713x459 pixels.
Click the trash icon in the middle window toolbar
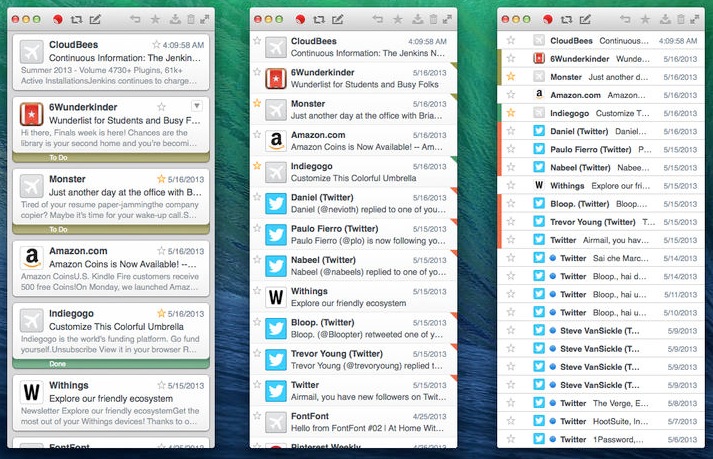pos(434,19)
